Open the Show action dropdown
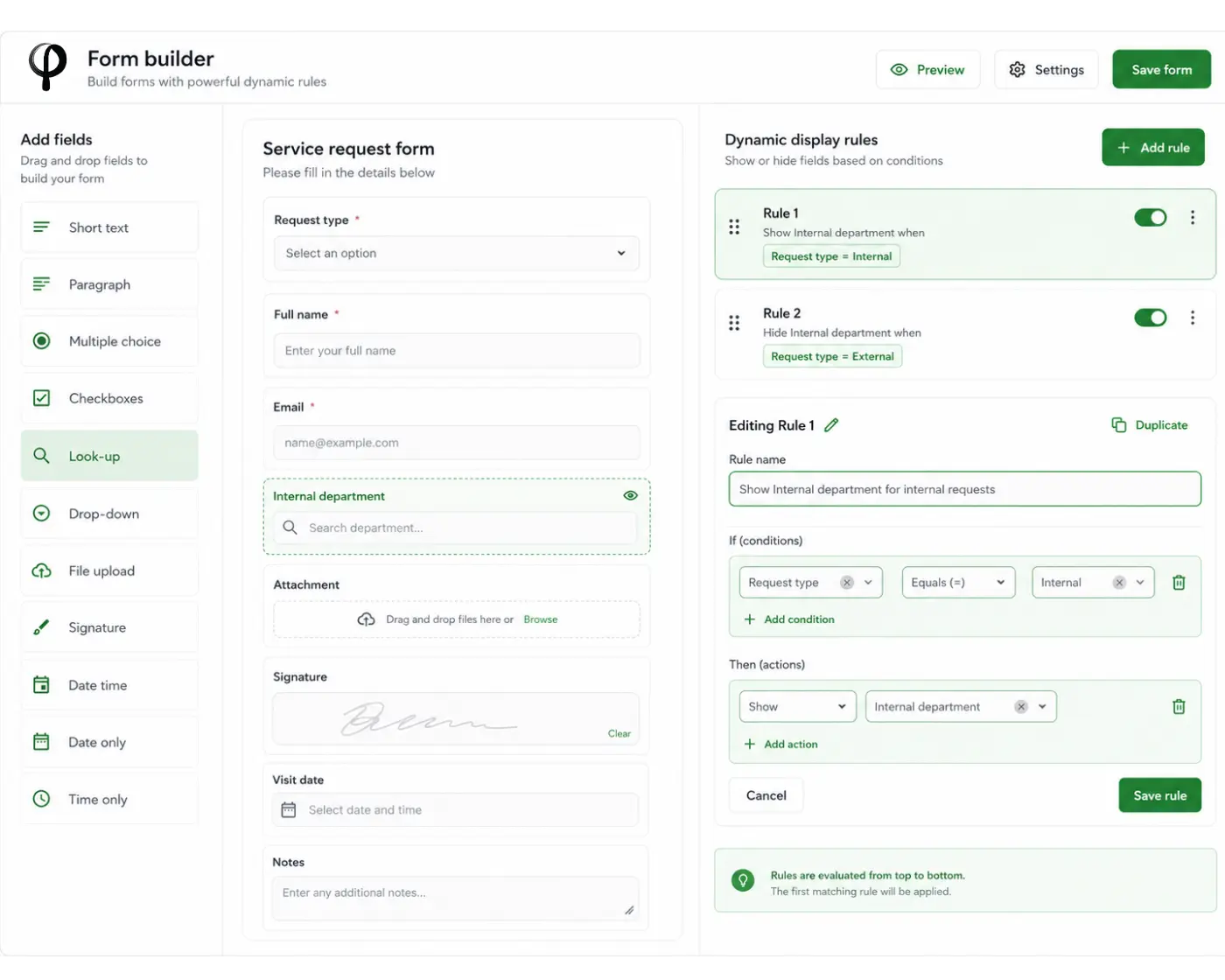This screenshot has height=980, width=1225. (x=798, y=707)
